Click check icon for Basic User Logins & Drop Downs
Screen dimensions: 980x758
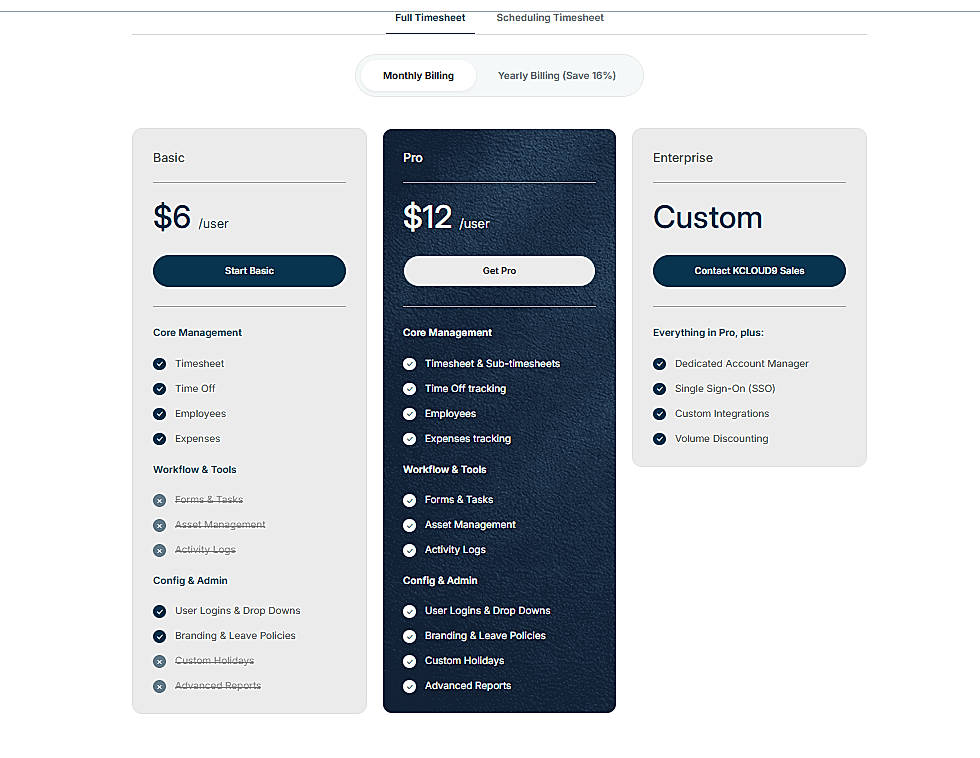coord(159,611)
